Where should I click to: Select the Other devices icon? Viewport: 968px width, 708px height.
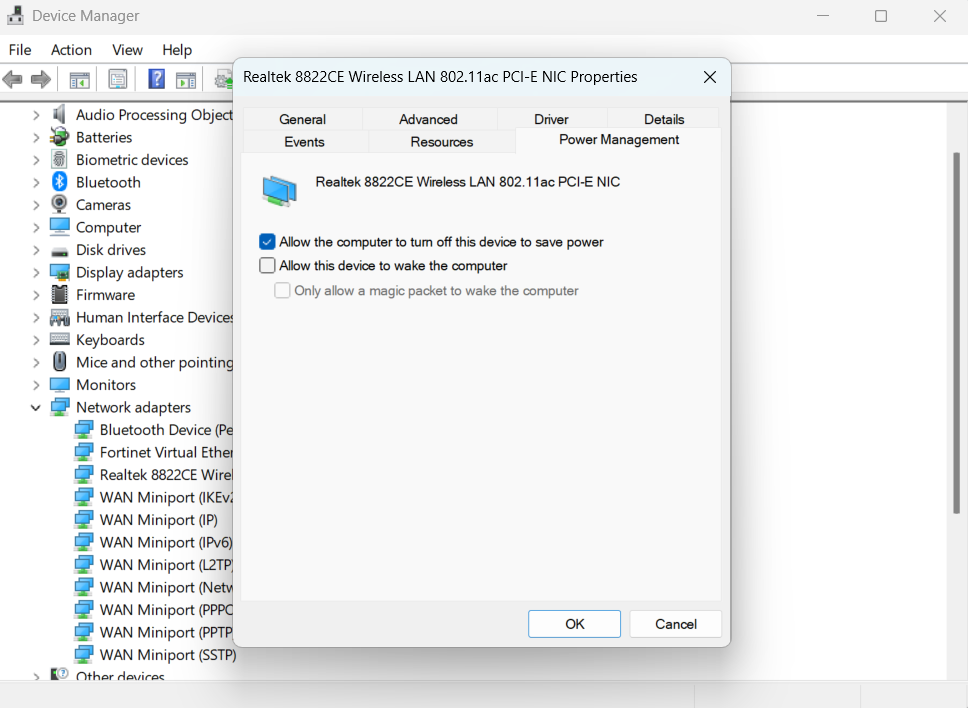59,674
